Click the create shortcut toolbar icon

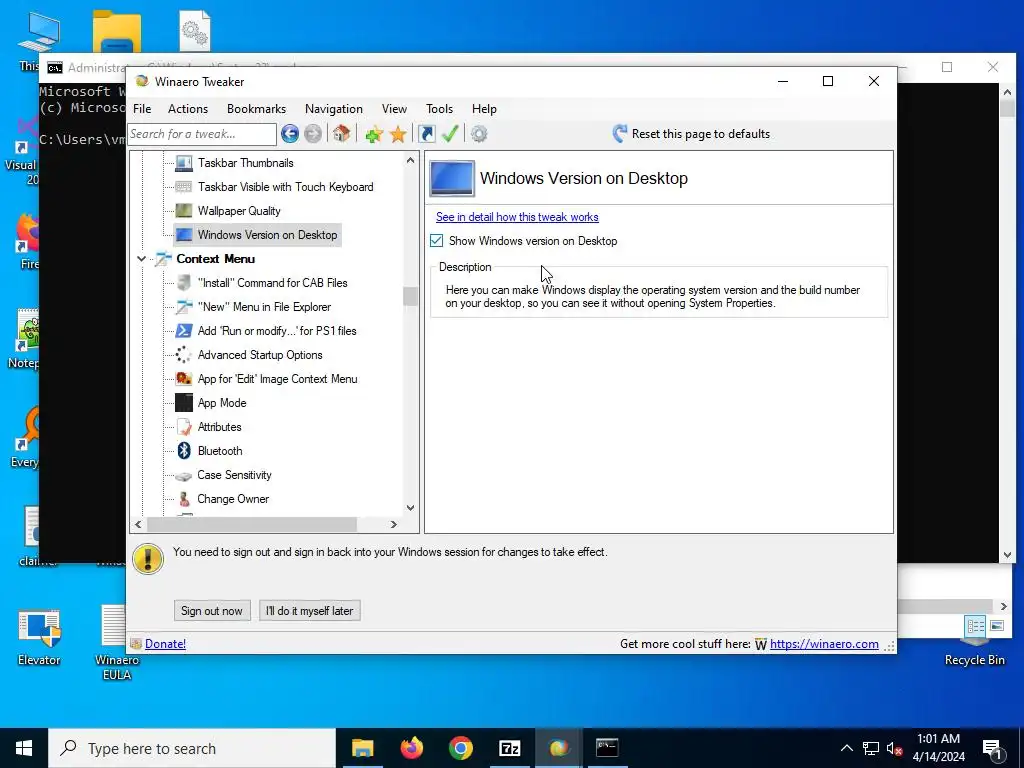[x=426, y=134]
